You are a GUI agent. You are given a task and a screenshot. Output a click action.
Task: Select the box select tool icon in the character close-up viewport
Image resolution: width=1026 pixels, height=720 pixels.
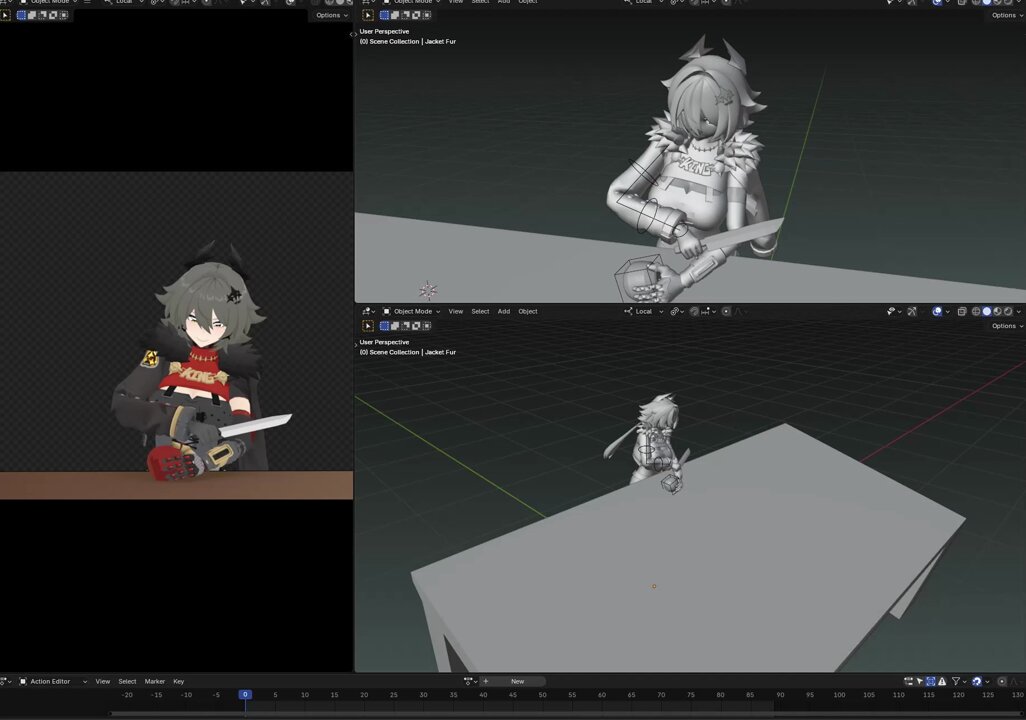pos(368,15)
